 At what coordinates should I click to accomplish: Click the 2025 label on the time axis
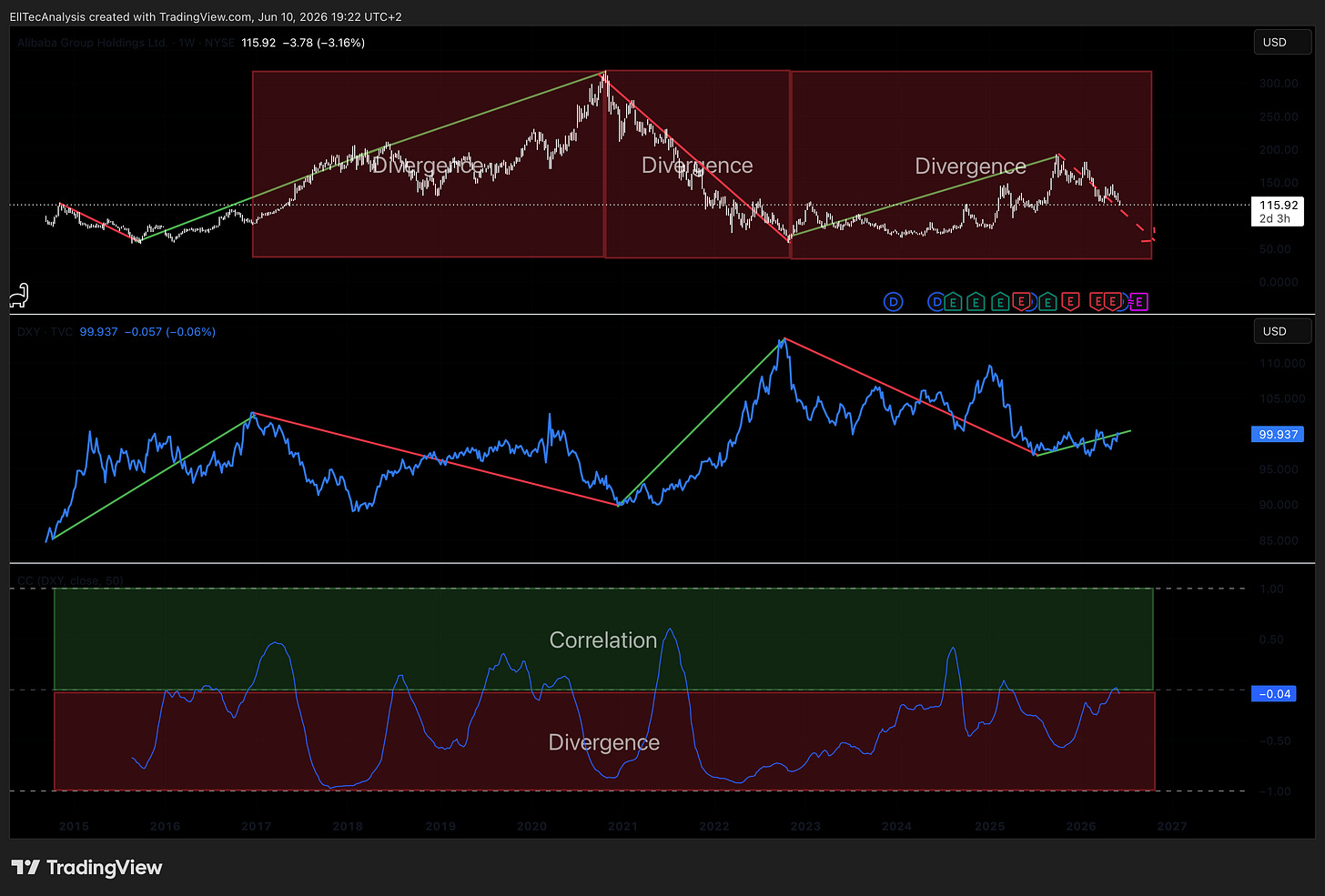click(x=990, y=826)
